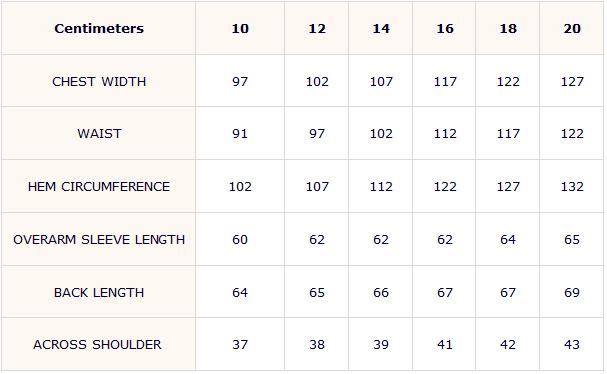
Task: Click the OVERARM SLEEVE LENGTH row label
Action: [x=99, y=240]
